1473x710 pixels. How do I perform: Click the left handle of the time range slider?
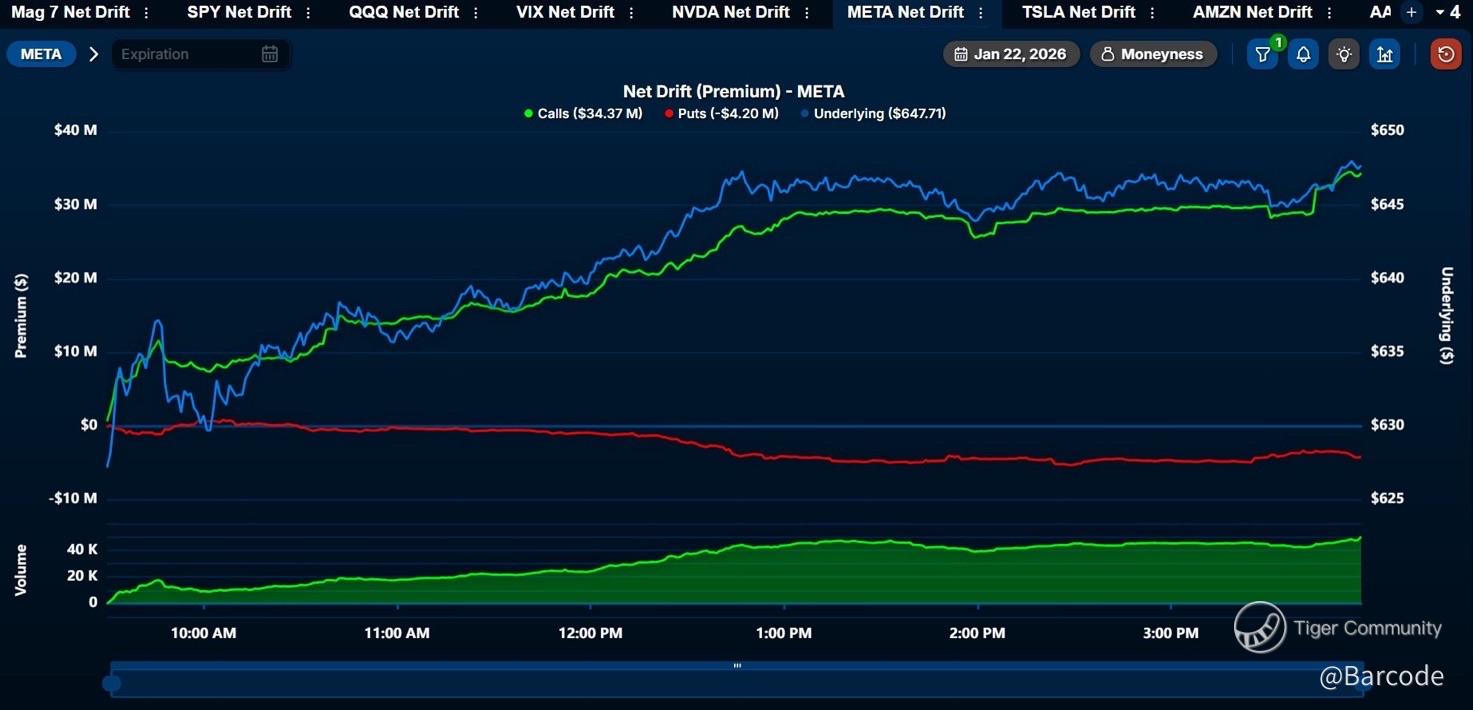click(x=112, y=684)
